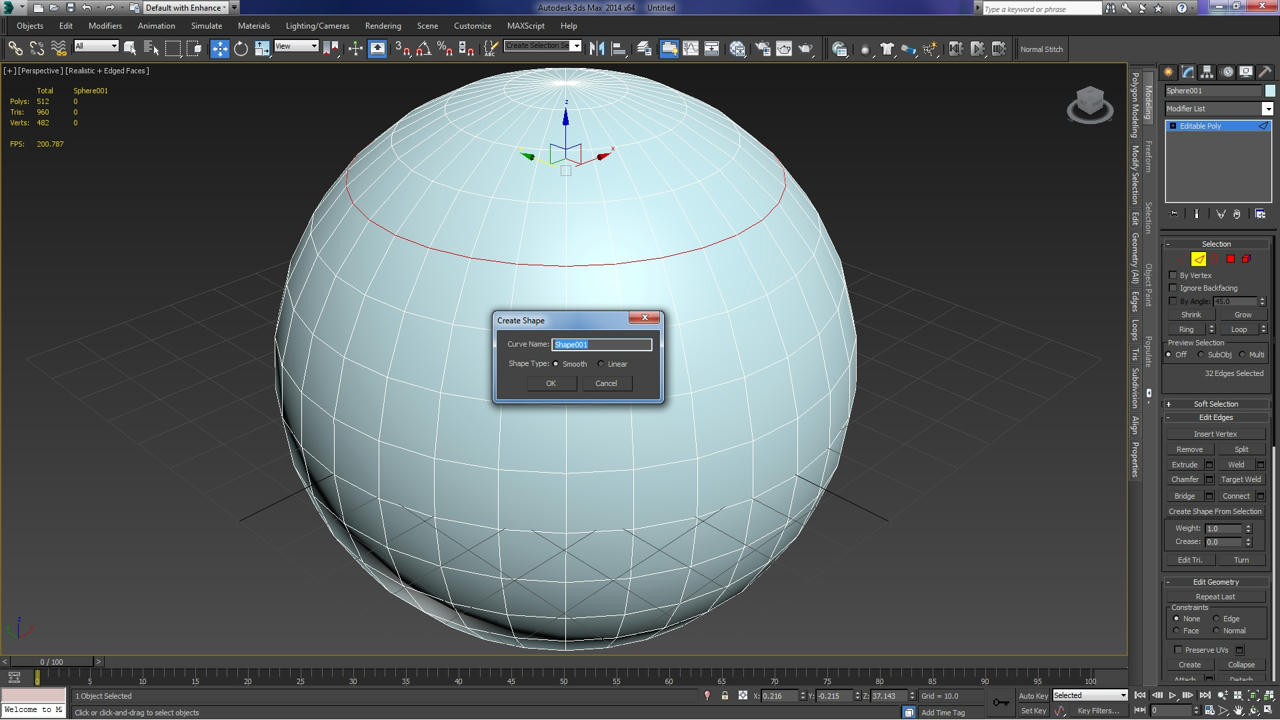Open the reference coordinate View dropdown
The height and width of the screenshot is (720, 1280).
click(x=296, y=46)
